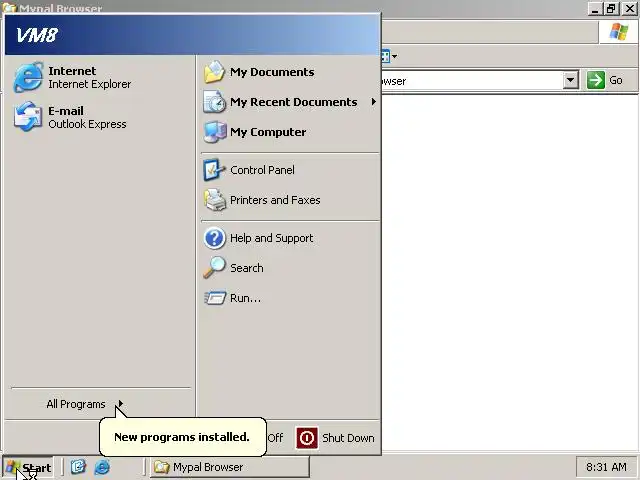
Task: Click the Outlook Express subtitle text
Action: point(87,124)
